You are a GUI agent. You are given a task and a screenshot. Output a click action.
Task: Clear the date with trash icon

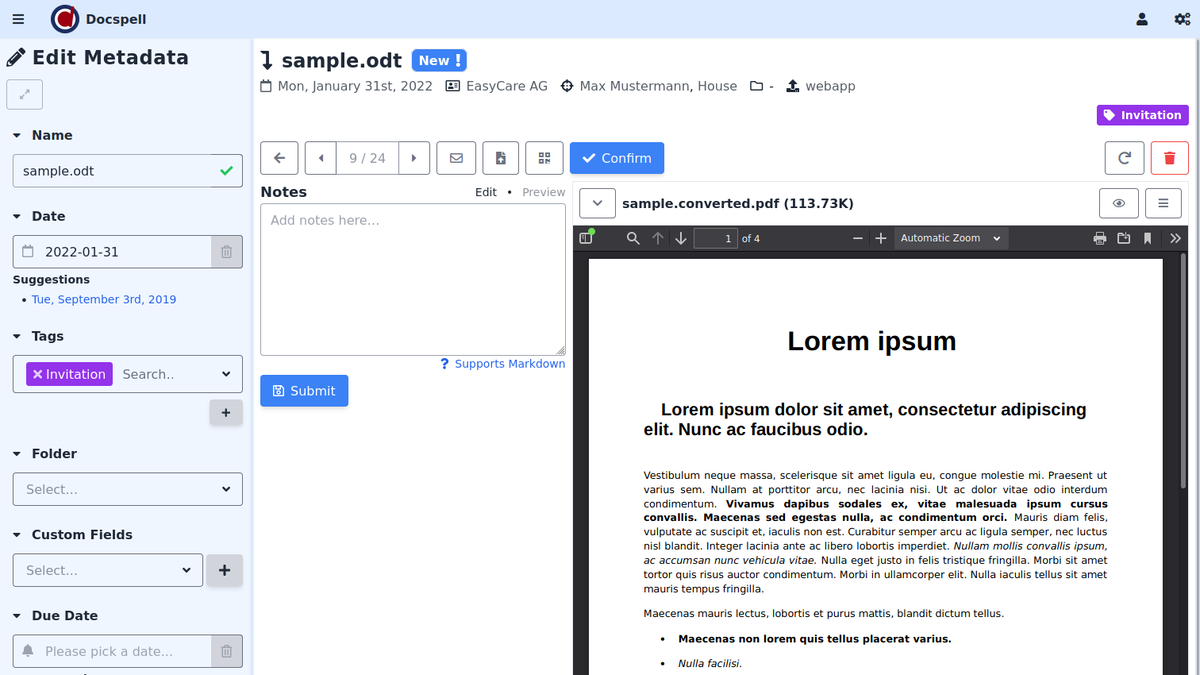pyautogui.click(x=226, y=252)
